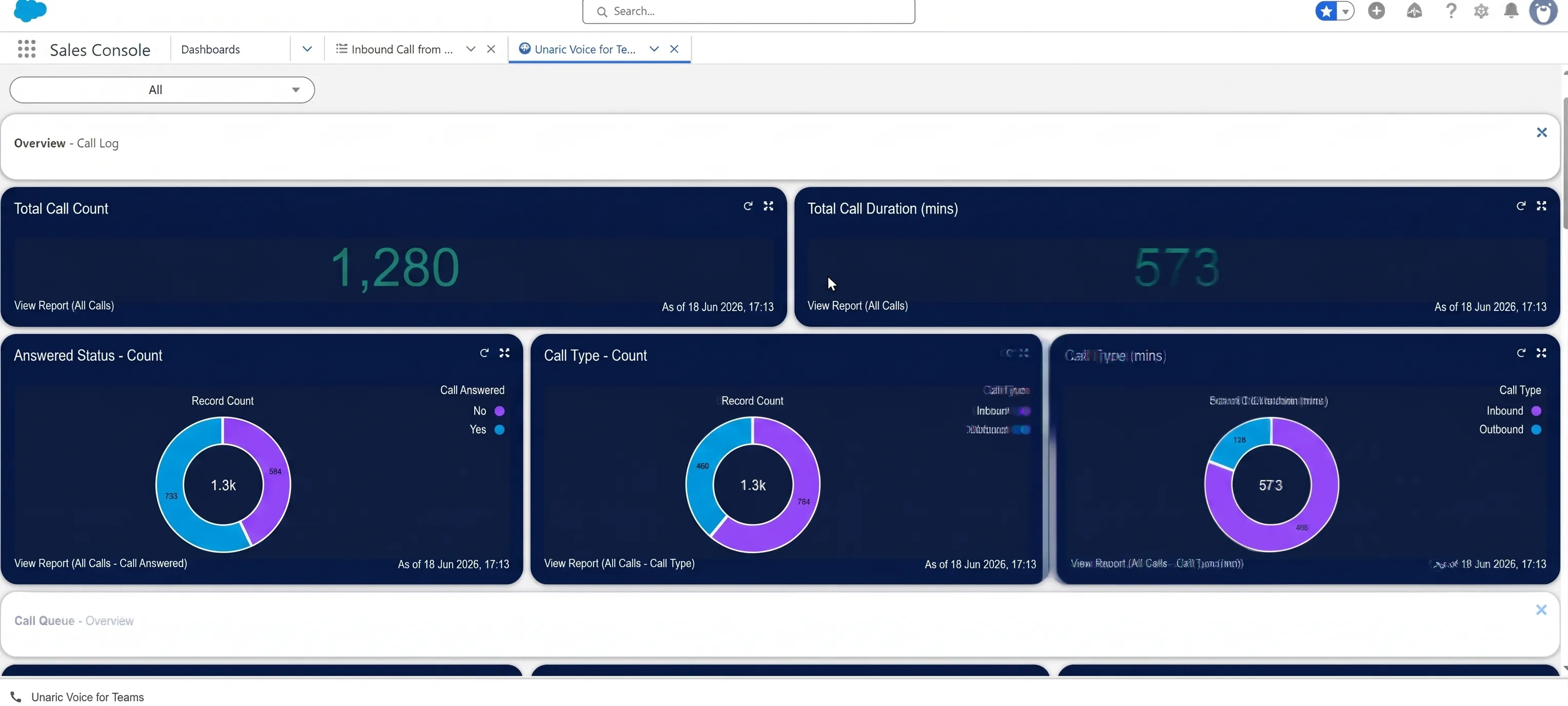Click Inbound purple swatch in Call Type (mins)
Image resolution: width=1568 pixels, height=706 pixels.
coord(1536,411)
